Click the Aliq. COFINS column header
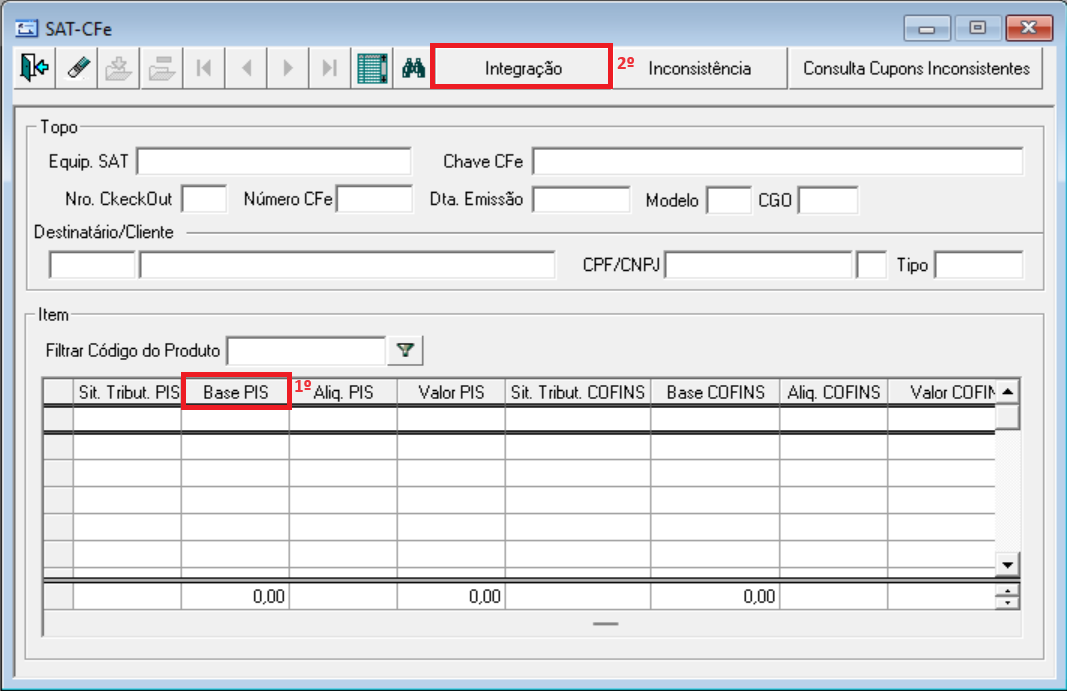Viewport: 1067px width, 691px height. pyautogui.click(x=834, y=392)
